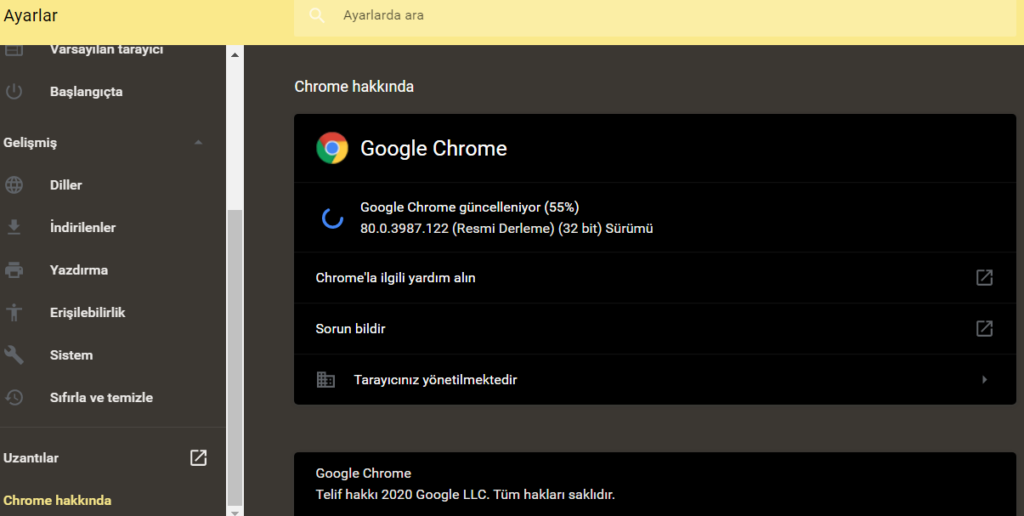Open Varsayılan tarayıcı settings section

(x=106, y=50)
